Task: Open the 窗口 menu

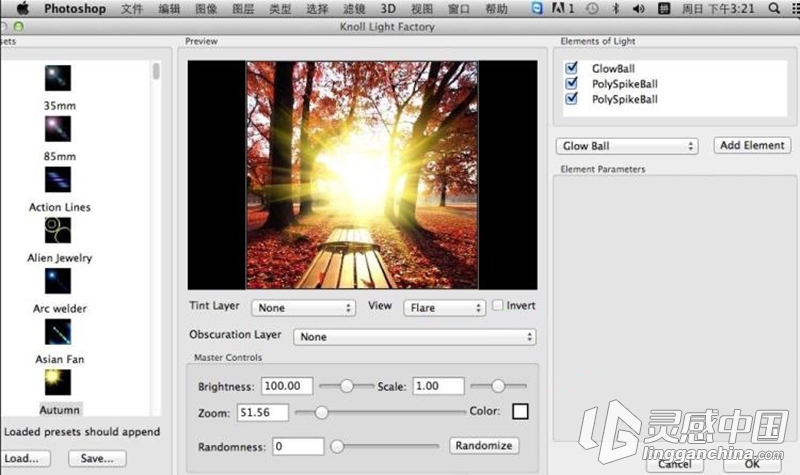Action: [x=459, y=8]
